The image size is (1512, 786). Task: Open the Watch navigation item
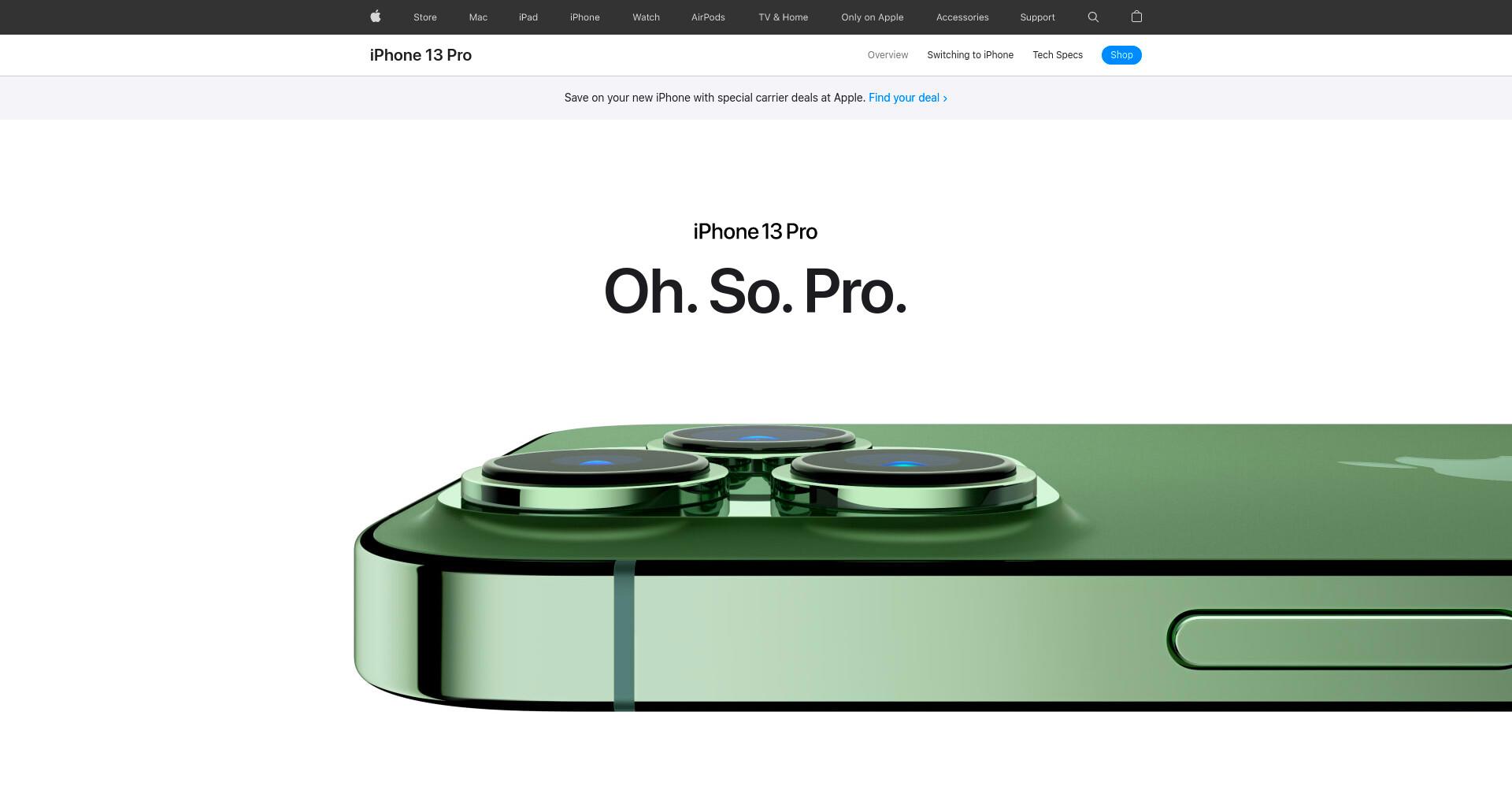coord(647,17)
